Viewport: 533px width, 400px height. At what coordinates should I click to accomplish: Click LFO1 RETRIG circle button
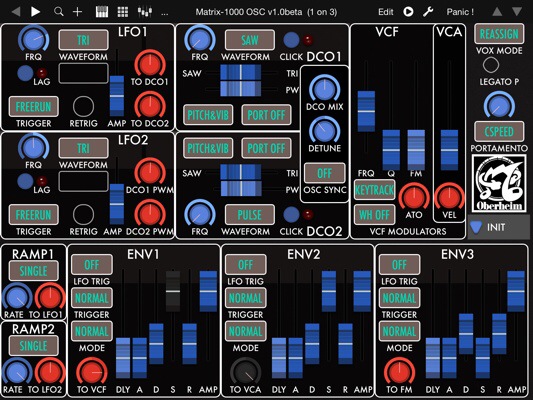[83, 106]
